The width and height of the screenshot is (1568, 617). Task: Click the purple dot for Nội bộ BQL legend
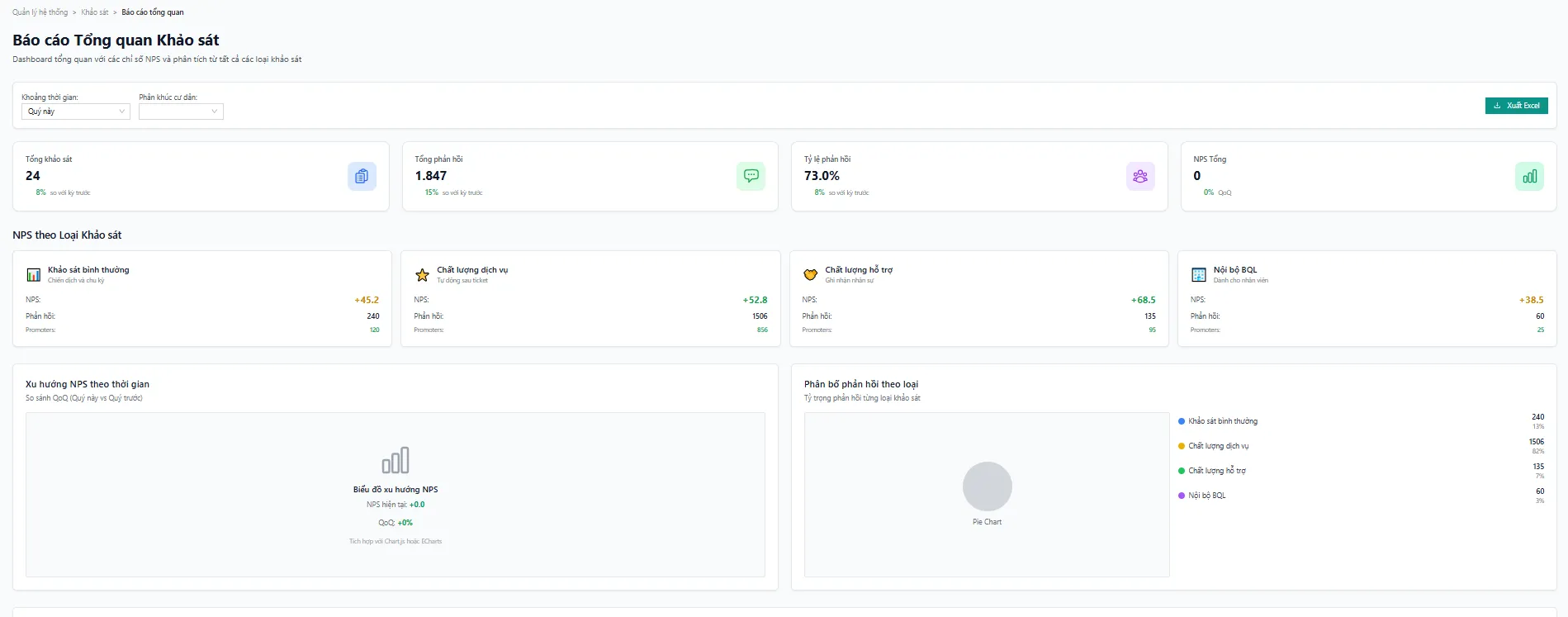pos(1182,496)
